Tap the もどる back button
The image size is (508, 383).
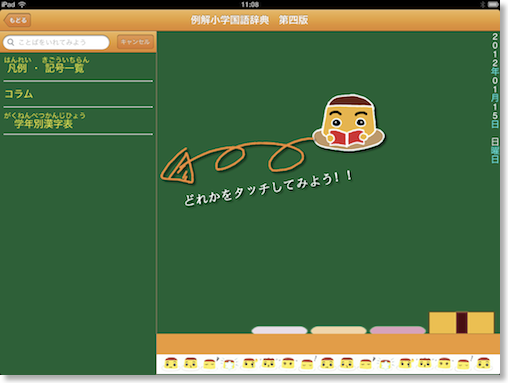17,20
